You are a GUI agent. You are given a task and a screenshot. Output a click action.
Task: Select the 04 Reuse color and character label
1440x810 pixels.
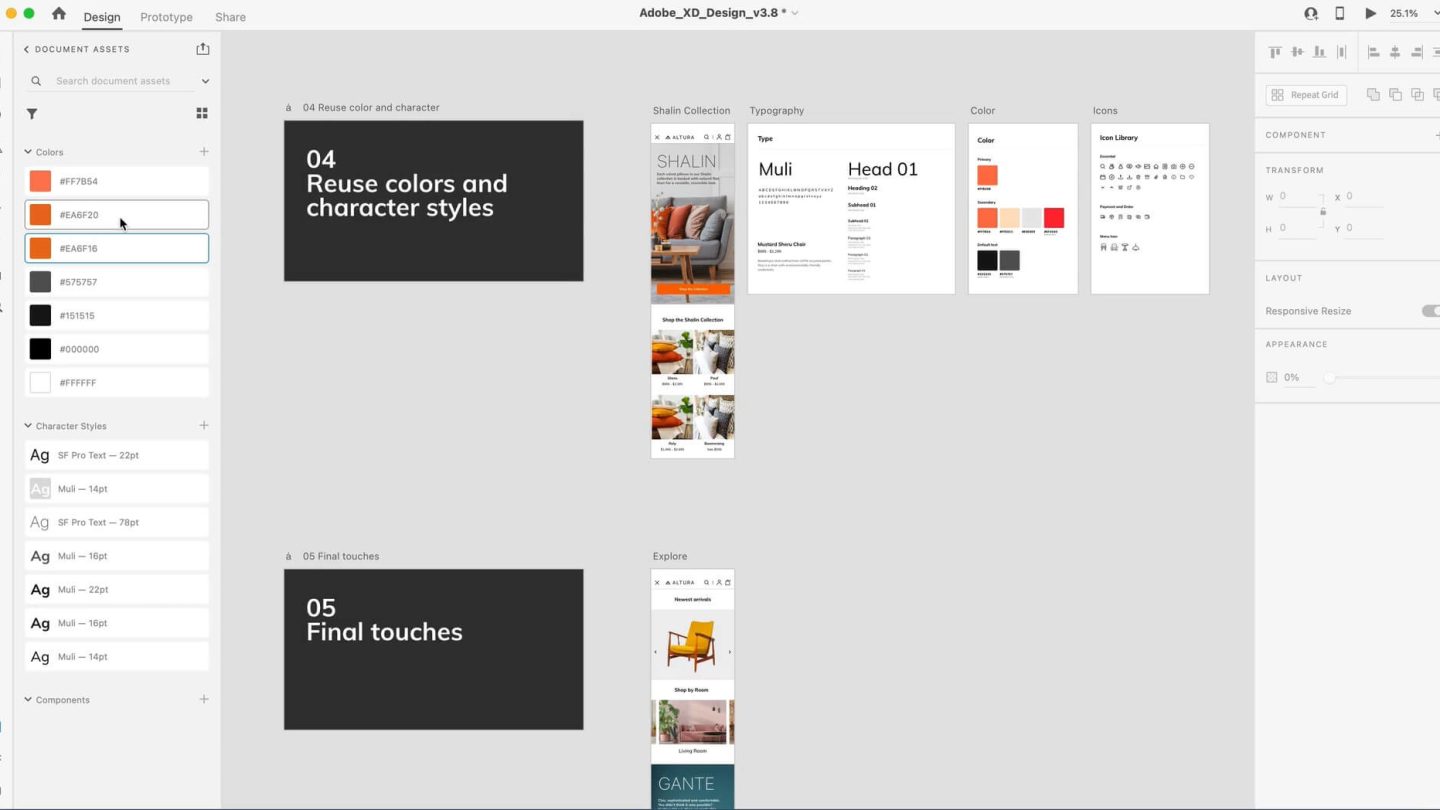(371, 107)
